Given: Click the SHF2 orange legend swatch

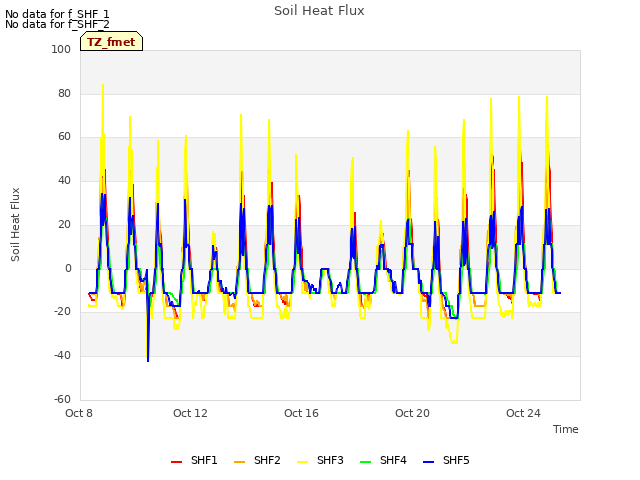Looking at the screenshot, I should tap(239, 462).
